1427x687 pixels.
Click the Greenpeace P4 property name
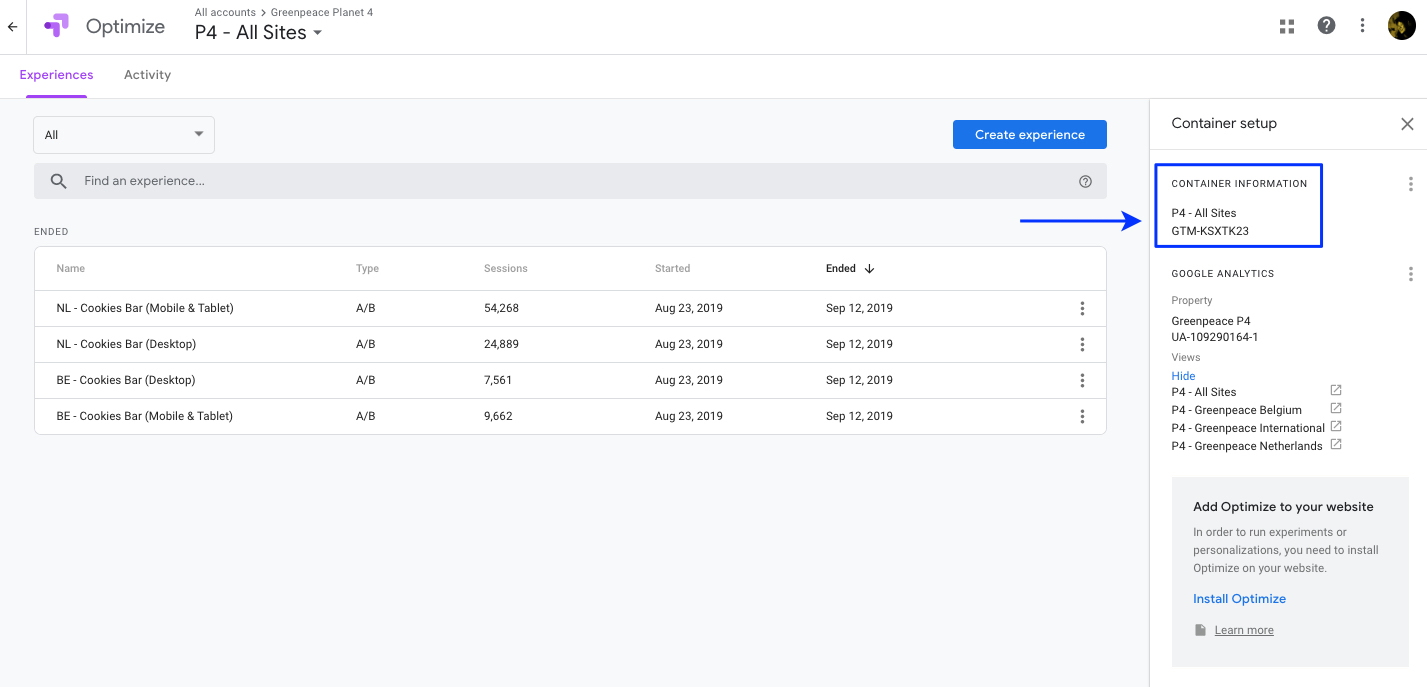click(1211, 321)
